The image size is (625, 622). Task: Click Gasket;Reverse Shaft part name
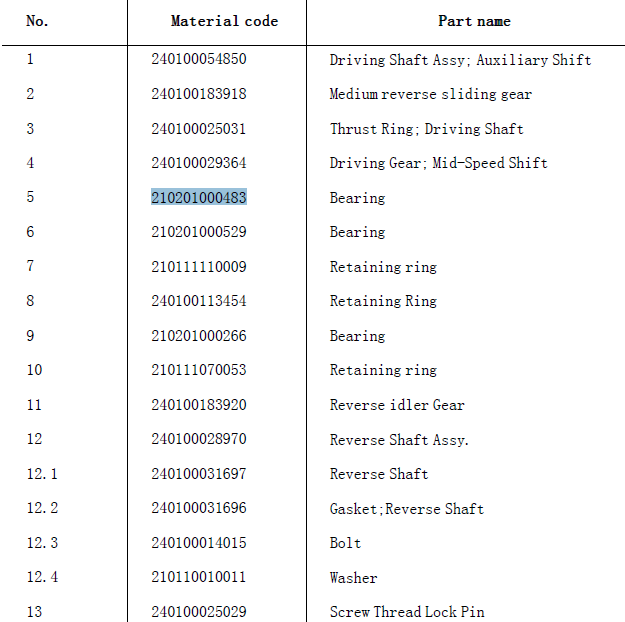tap(407, 509)
